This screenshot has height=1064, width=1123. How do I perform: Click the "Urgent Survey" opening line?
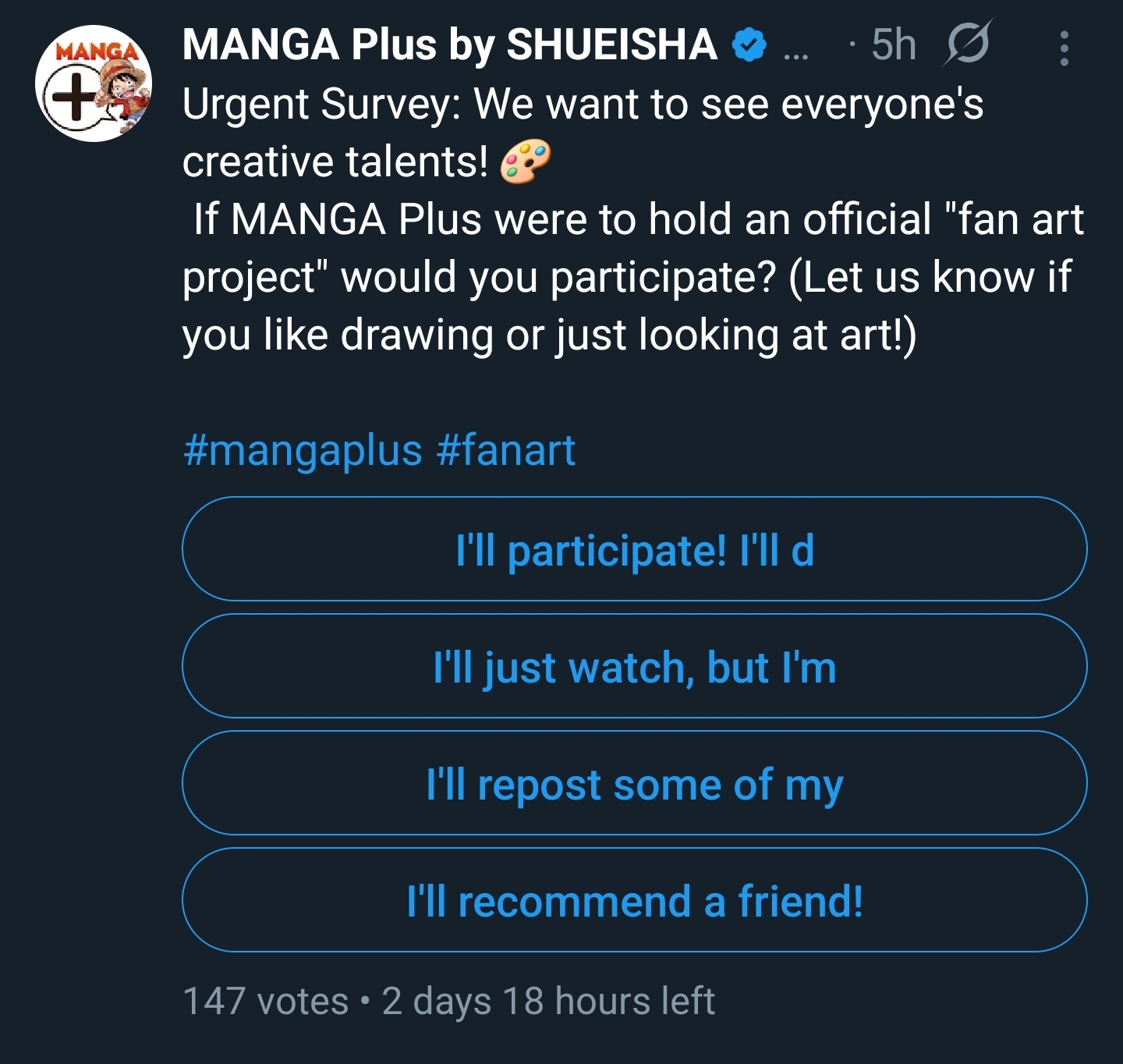click(x=582, y=104)
